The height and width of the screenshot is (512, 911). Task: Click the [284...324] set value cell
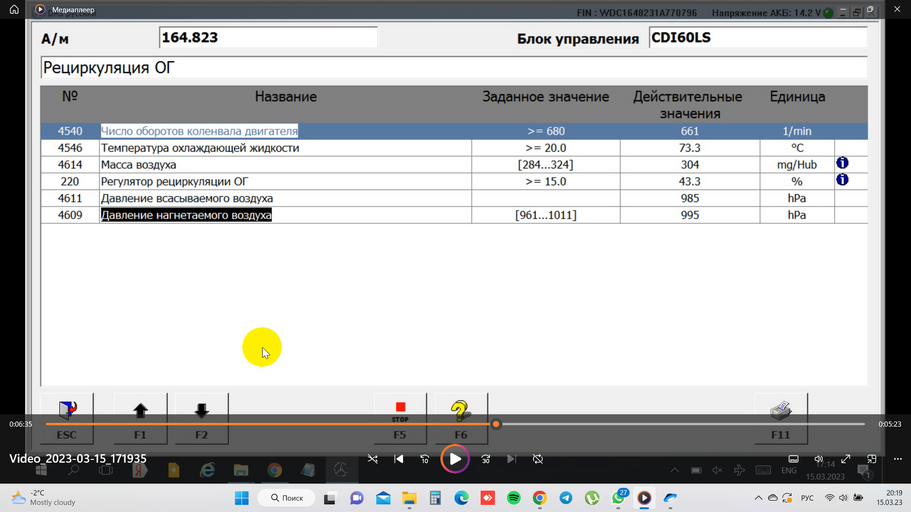(x=546, y=164)
